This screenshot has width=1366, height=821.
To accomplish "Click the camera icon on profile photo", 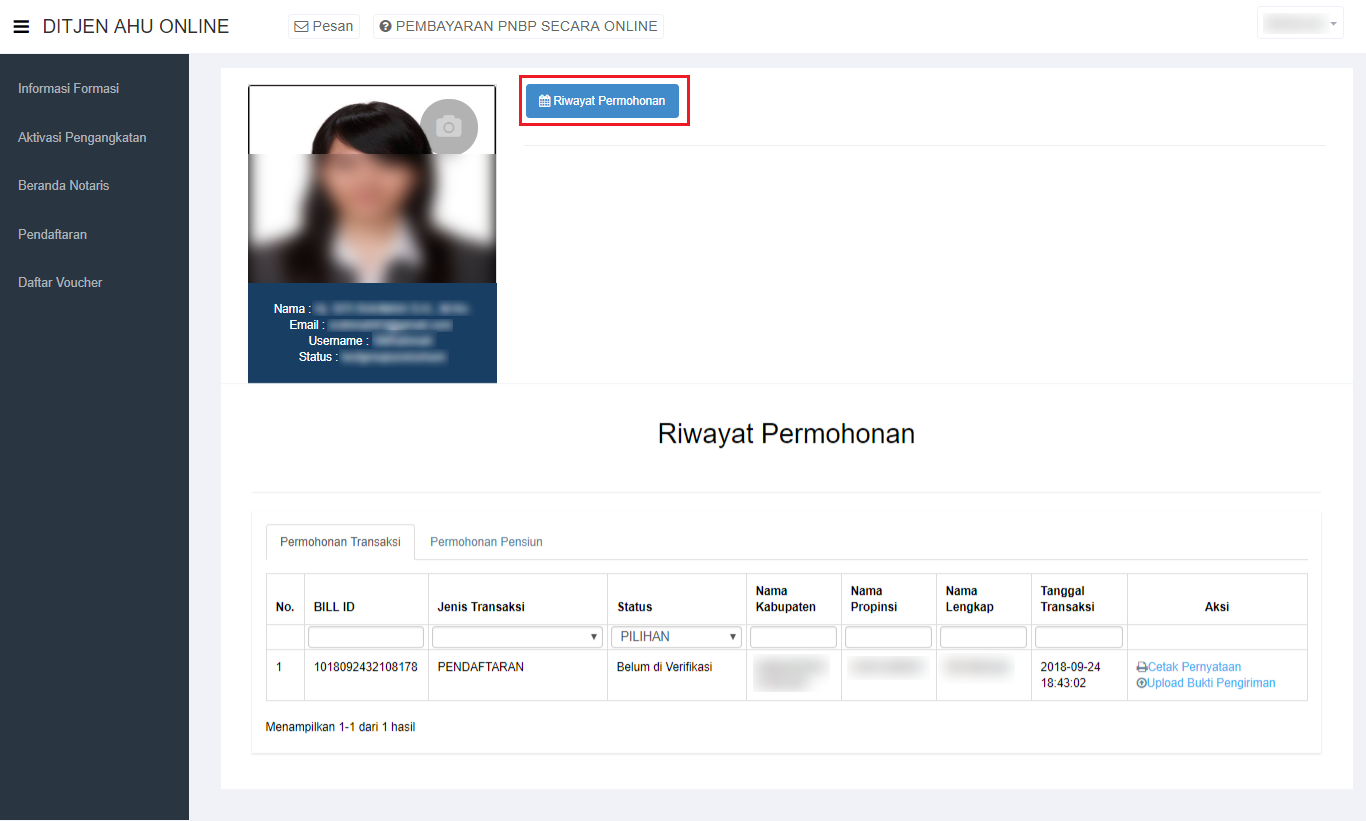I will tap(449, 127).
